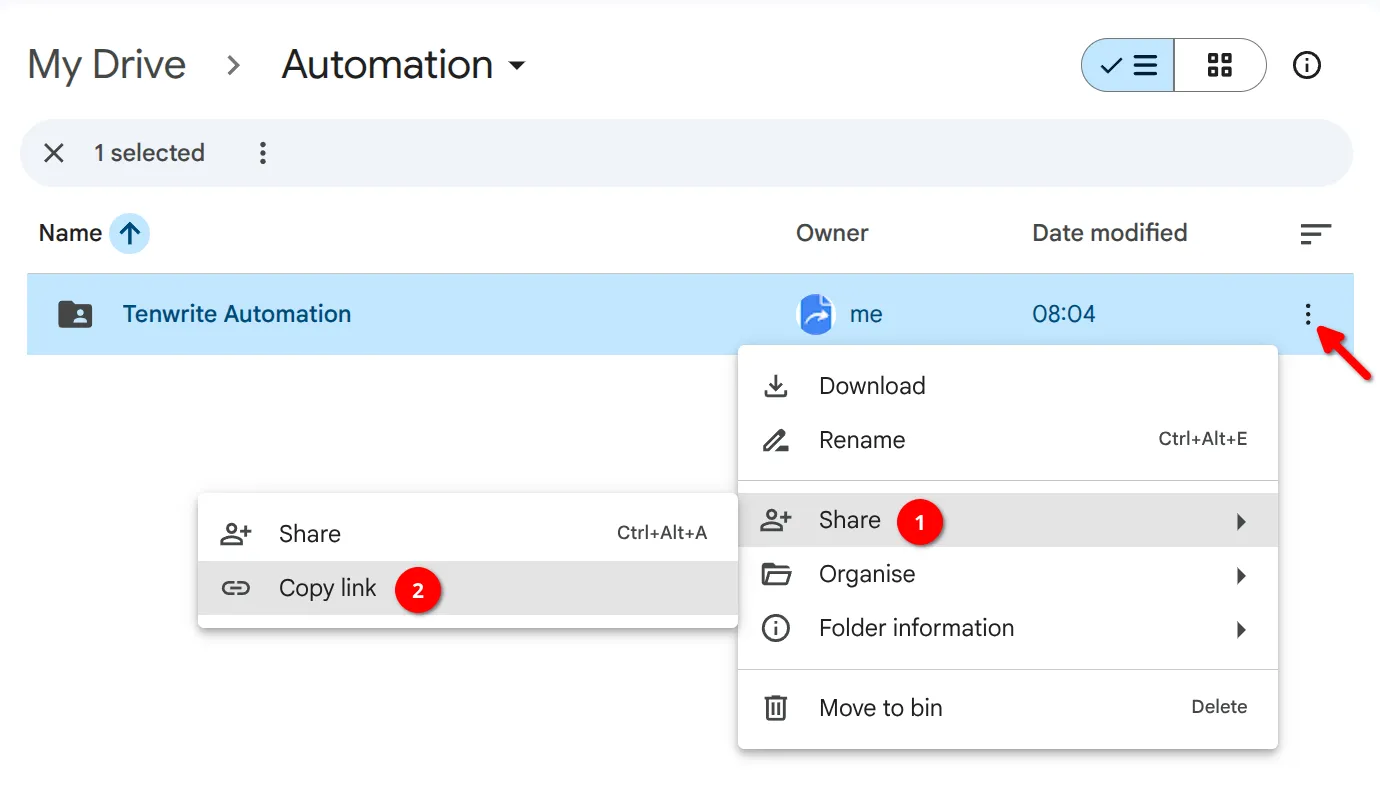Screen dimensions: 1380x800
Task: Choose Move to bin from the menu
Action: pos(880,707)
